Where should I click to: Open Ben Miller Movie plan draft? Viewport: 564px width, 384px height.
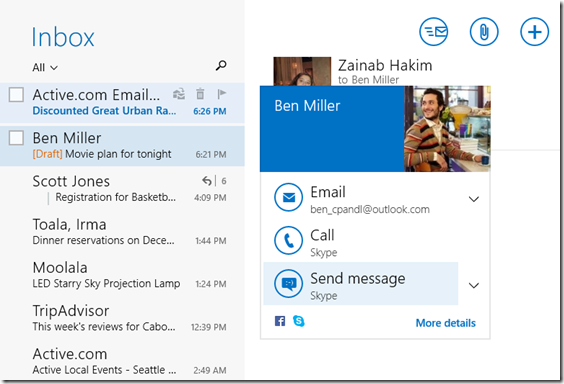click(x=122, y=146)
